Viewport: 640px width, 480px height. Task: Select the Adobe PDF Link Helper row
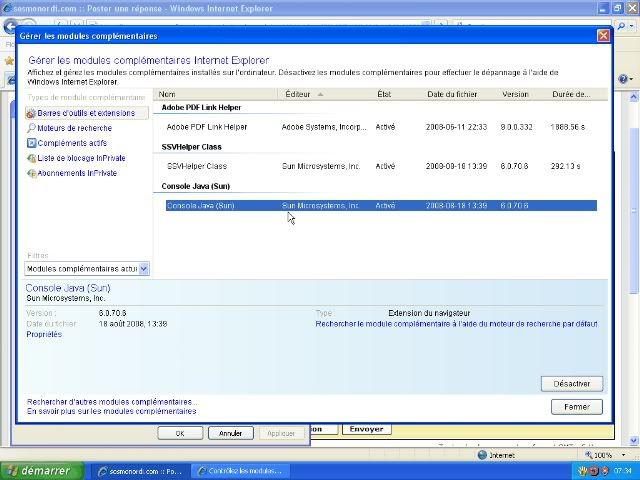[381, 127]
